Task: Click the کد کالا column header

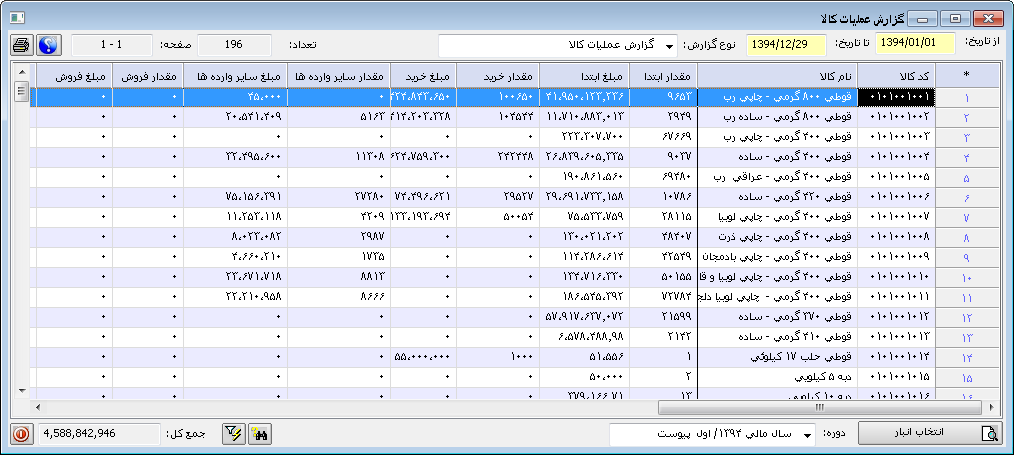Action: point(897,74)
